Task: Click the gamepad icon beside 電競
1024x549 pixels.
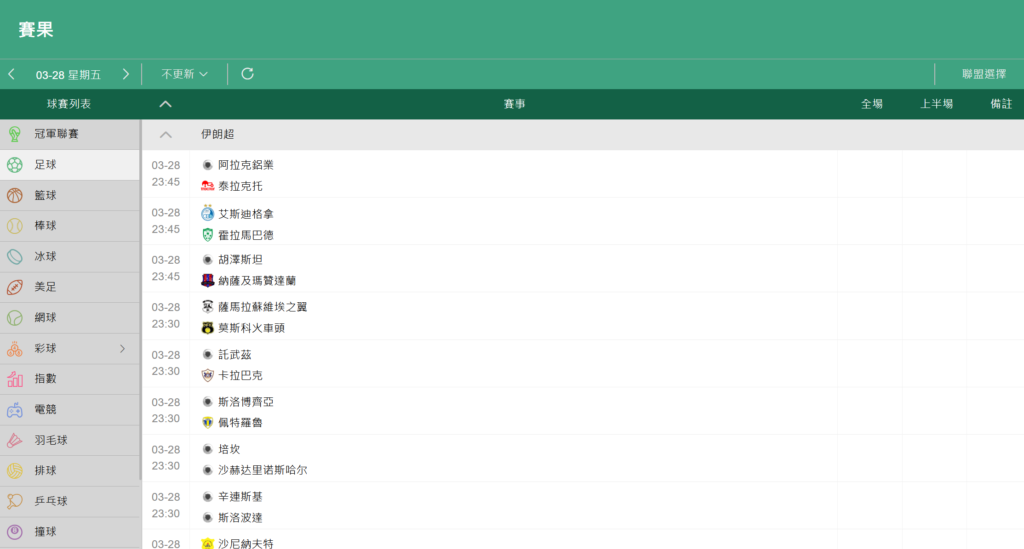Action: 15,410
